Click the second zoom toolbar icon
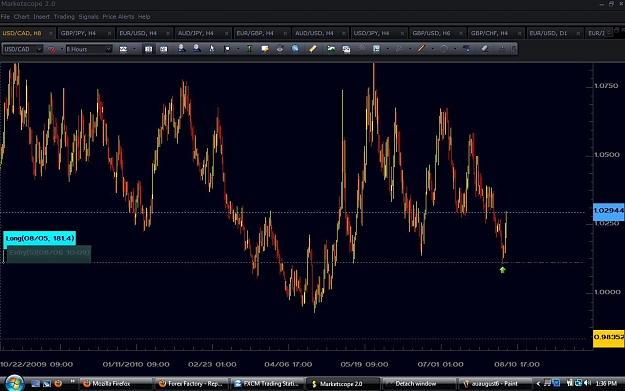 point(164,49)
